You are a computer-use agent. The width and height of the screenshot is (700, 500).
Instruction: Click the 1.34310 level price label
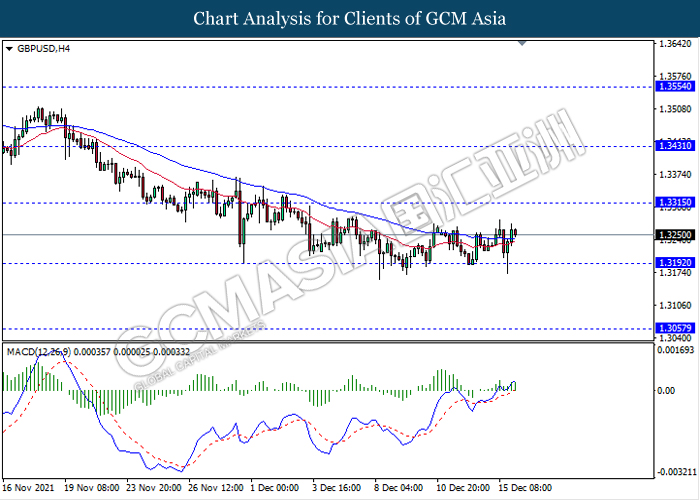(x=675, y=146)
